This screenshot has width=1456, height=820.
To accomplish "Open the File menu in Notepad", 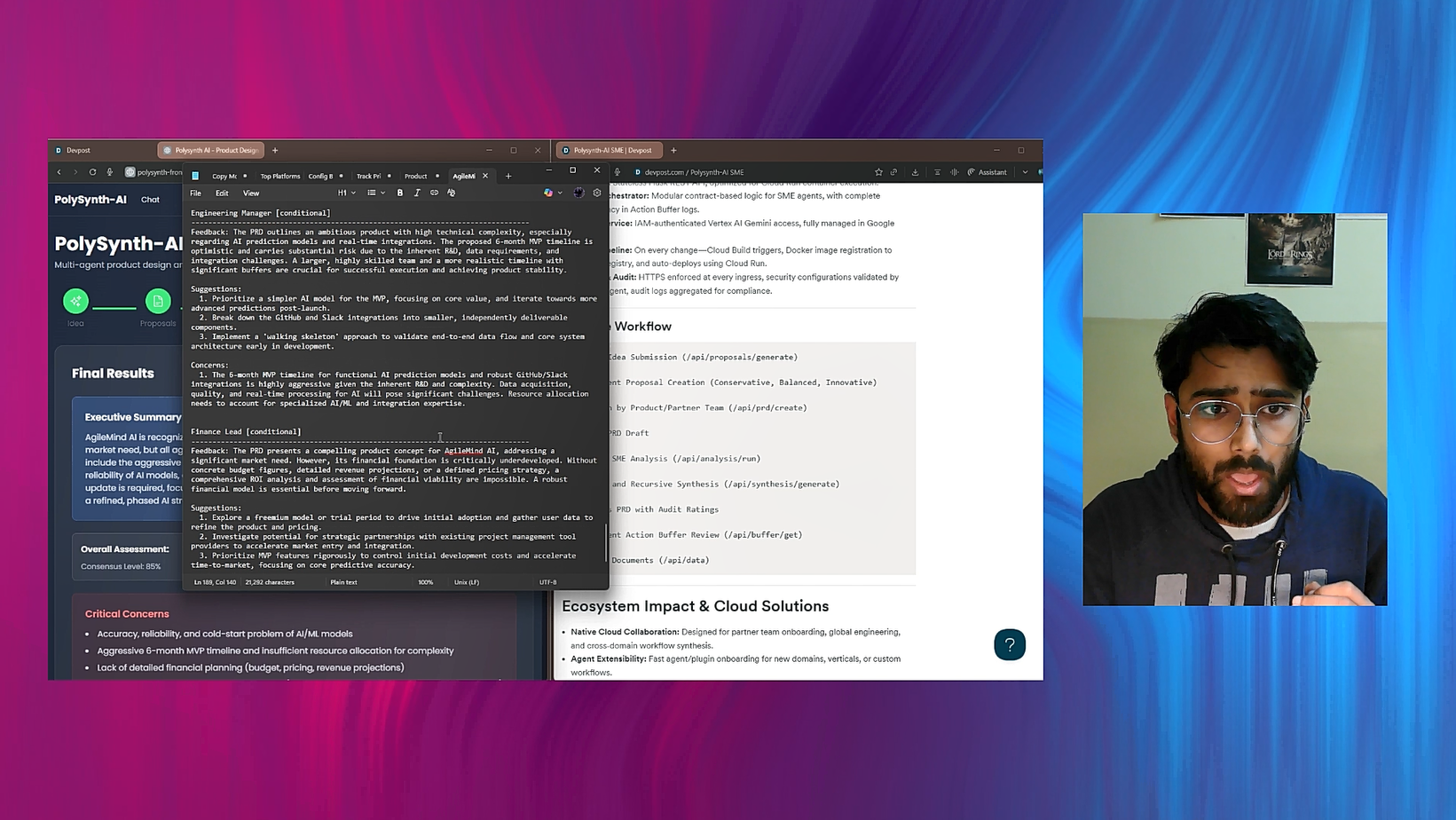I will (196, 193).
